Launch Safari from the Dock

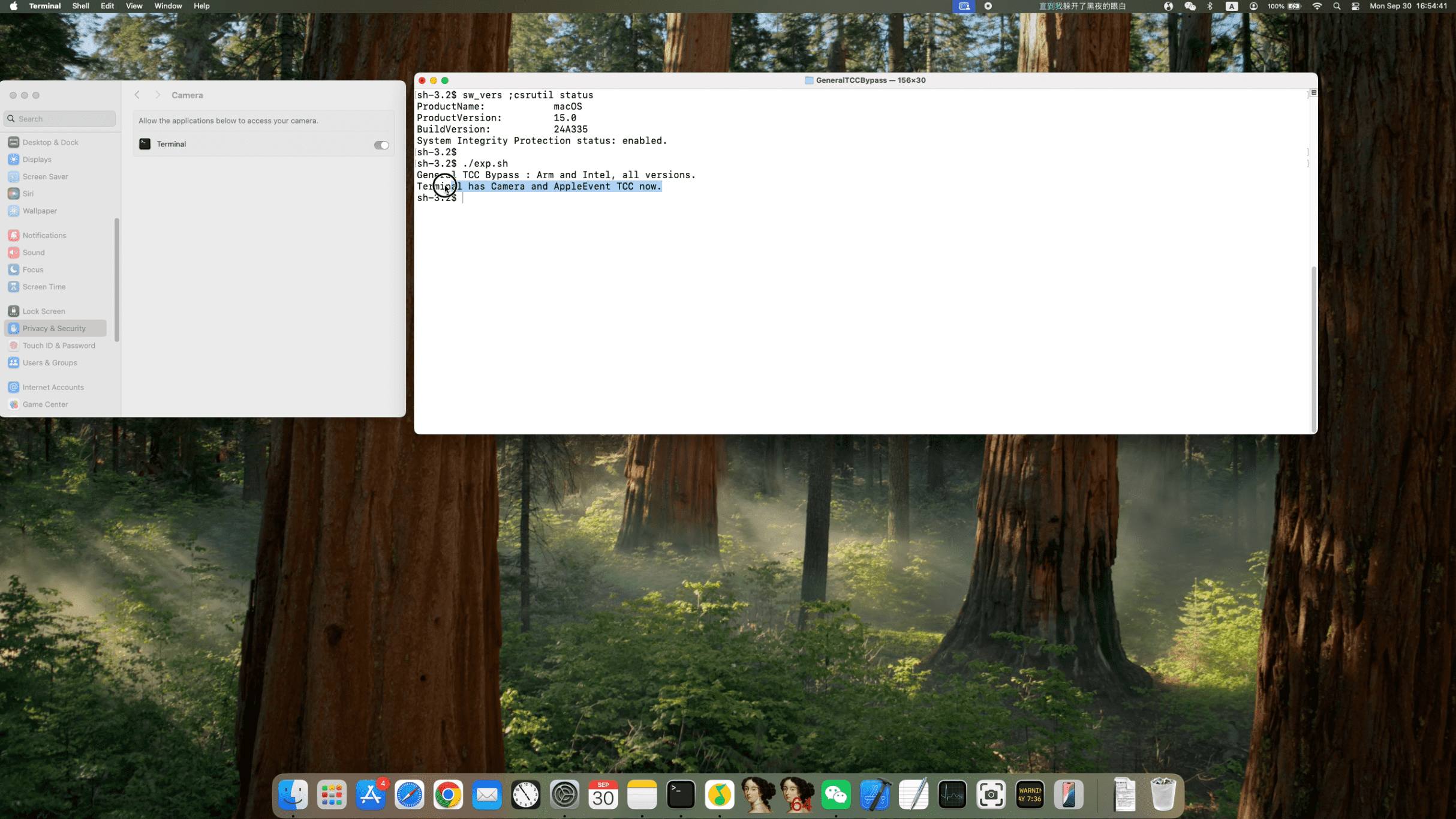[410, 795]
